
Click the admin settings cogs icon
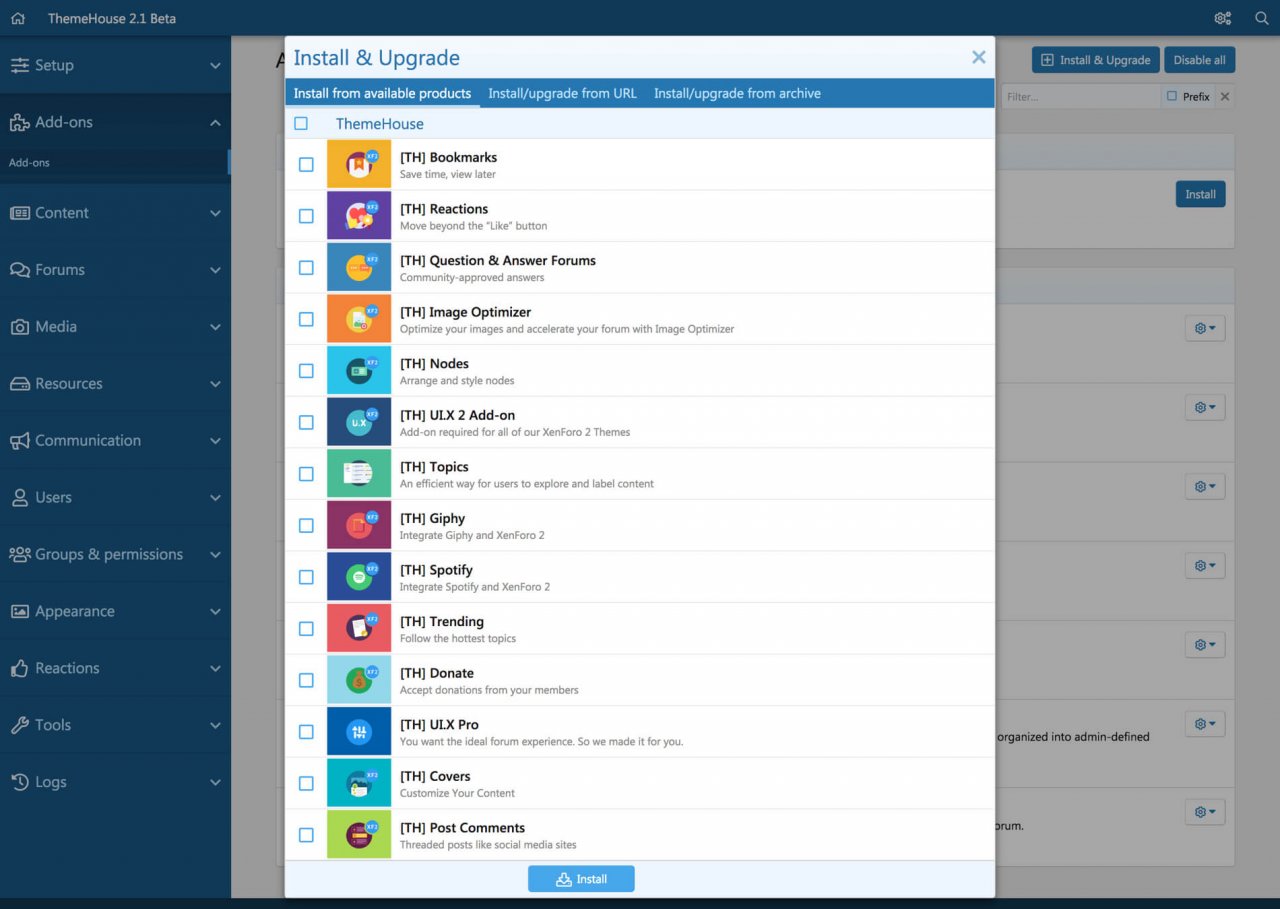point(1222,18)
